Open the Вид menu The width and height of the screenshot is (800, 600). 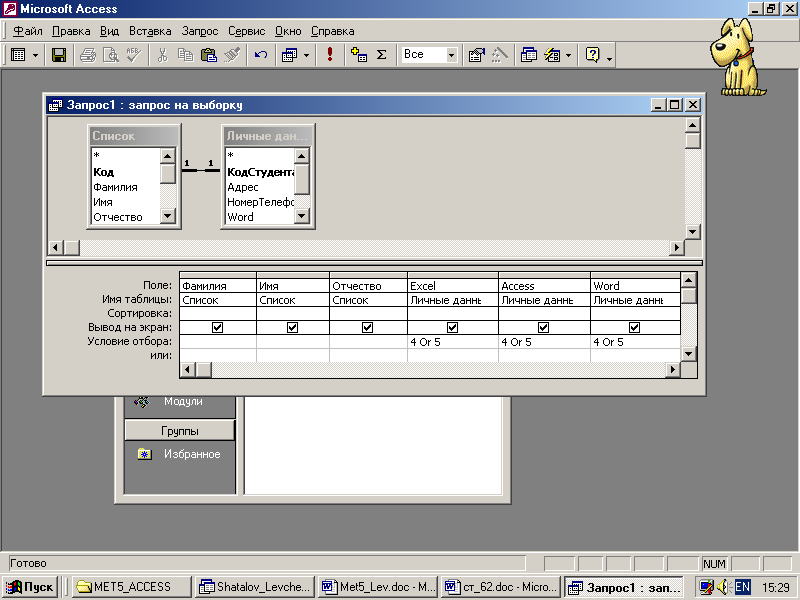[x=109, y=31]
